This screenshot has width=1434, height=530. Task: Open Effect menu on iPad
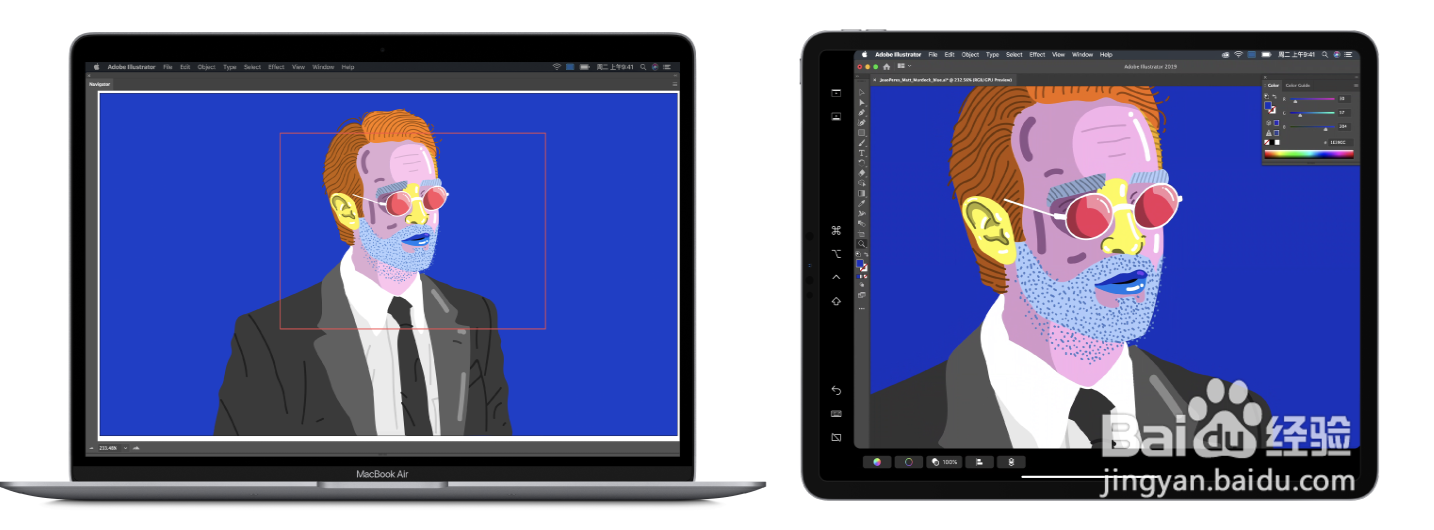pyautogui.click(x=1037, y=54)
